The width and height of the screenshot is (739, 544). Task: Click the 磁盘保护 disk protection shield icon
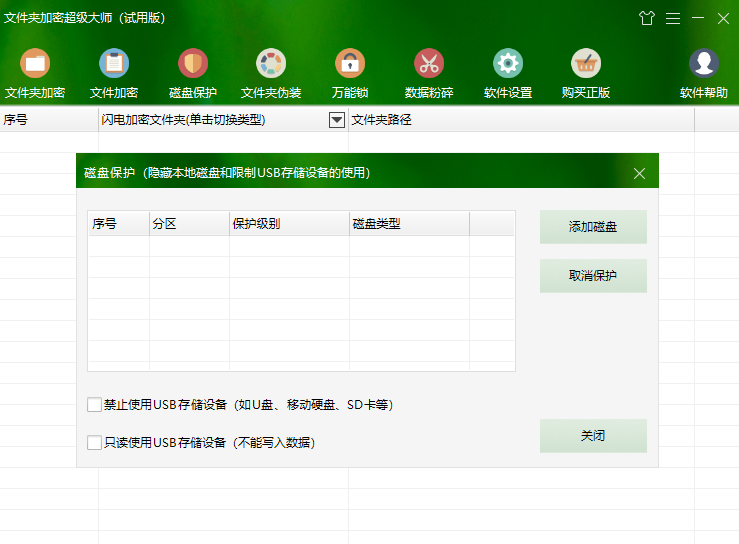pyautogui.click(x=193, y=65)
